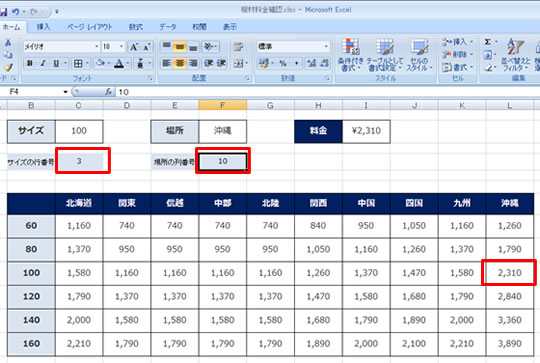Click the accounting number format icon
540x363 pixels.
[x=264, y=63]
